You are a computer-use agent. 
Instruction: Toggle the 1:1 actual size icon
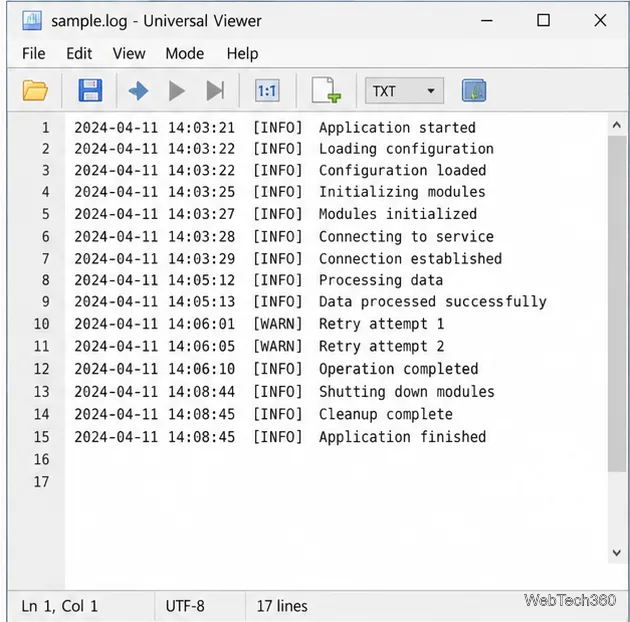tap(267, 91)
